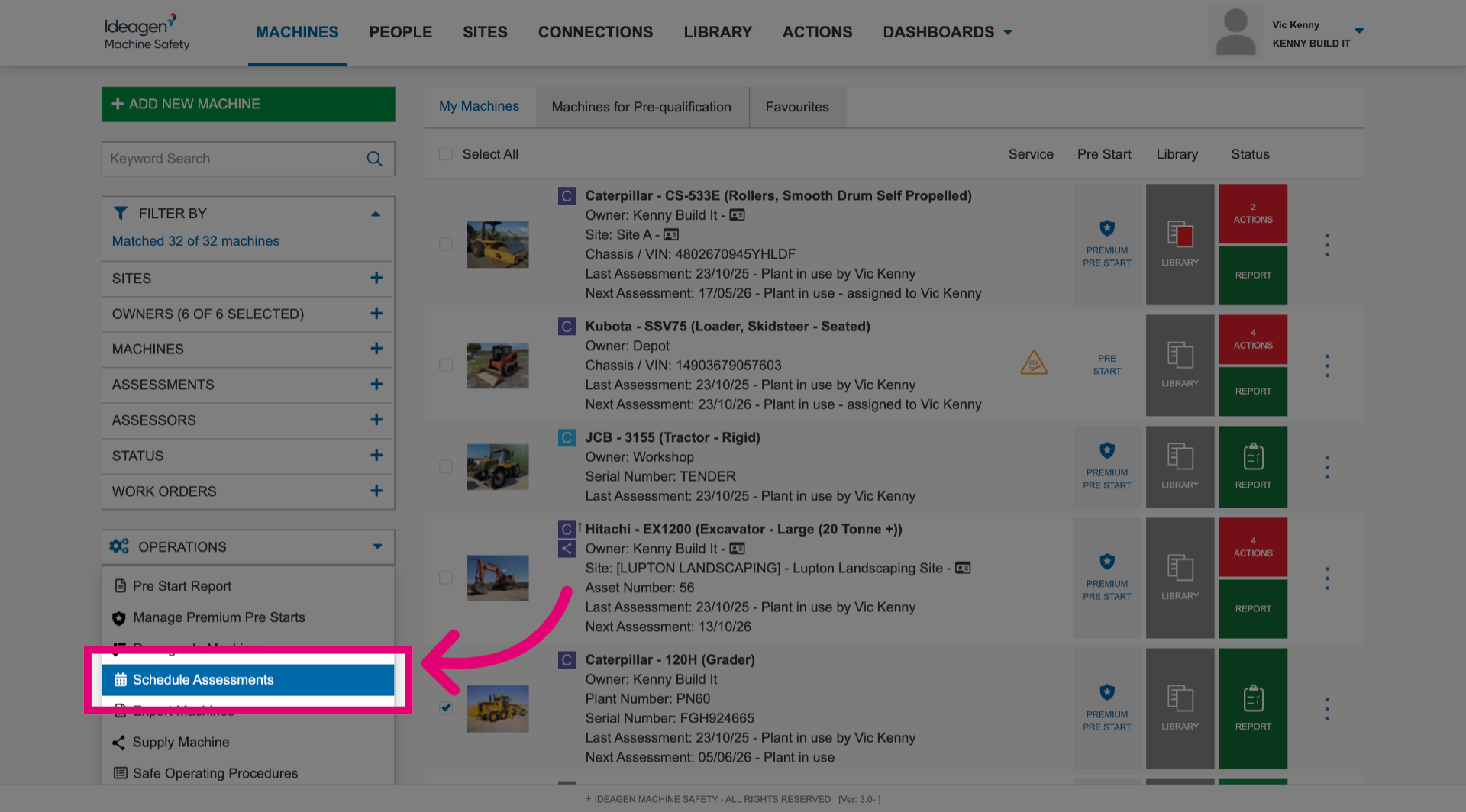Image resolution: width=1466 pixels, height=812 pixels.
Task: Select the Hitachi EX1200 checkbox
Action: pos(446,578)
